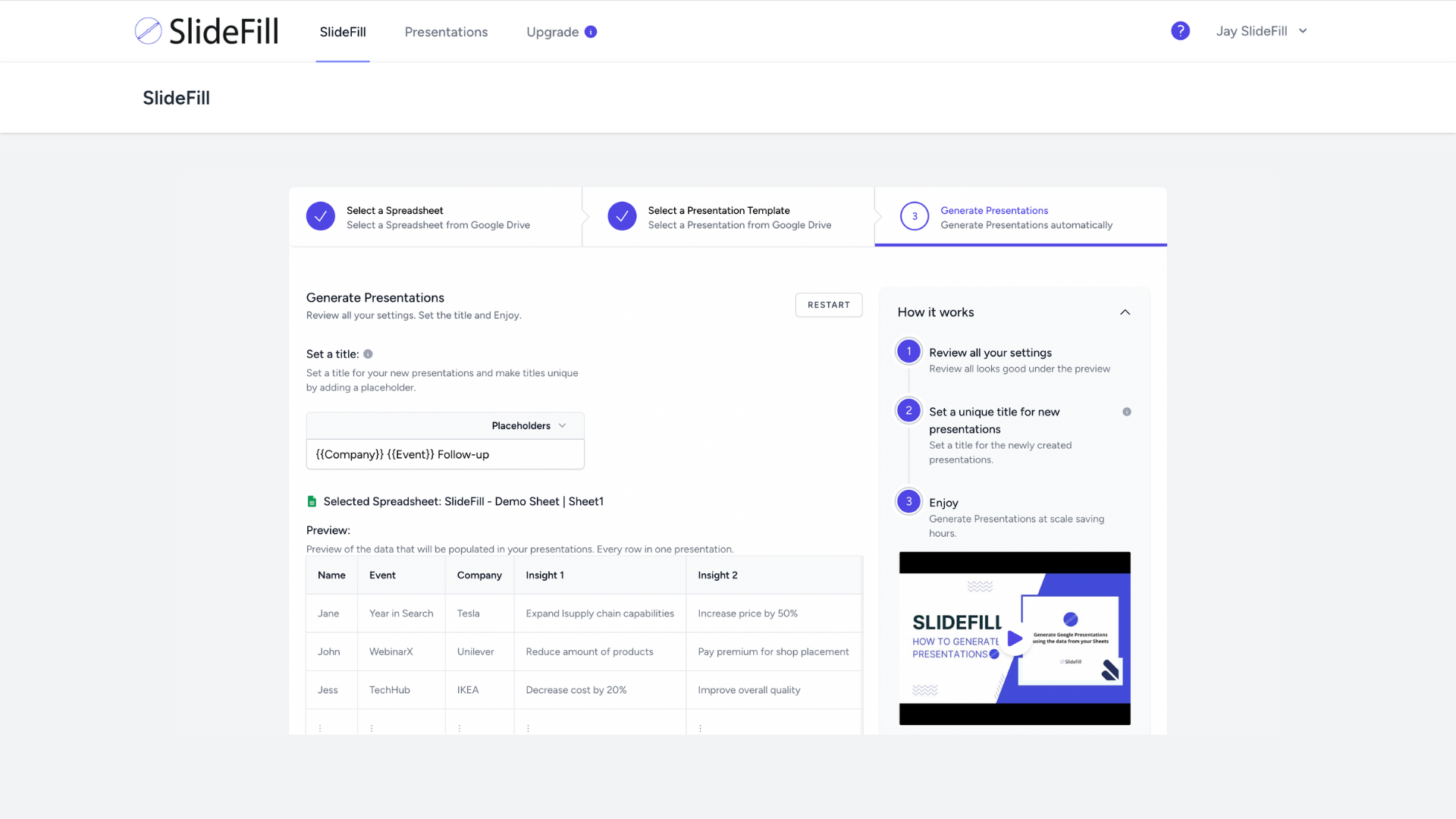Play the SlideFill tutorial video thumbnail
Image resolution: width=1456 pixels, height=819 pixels.
pyautogui.click(x=1015, y=639)
